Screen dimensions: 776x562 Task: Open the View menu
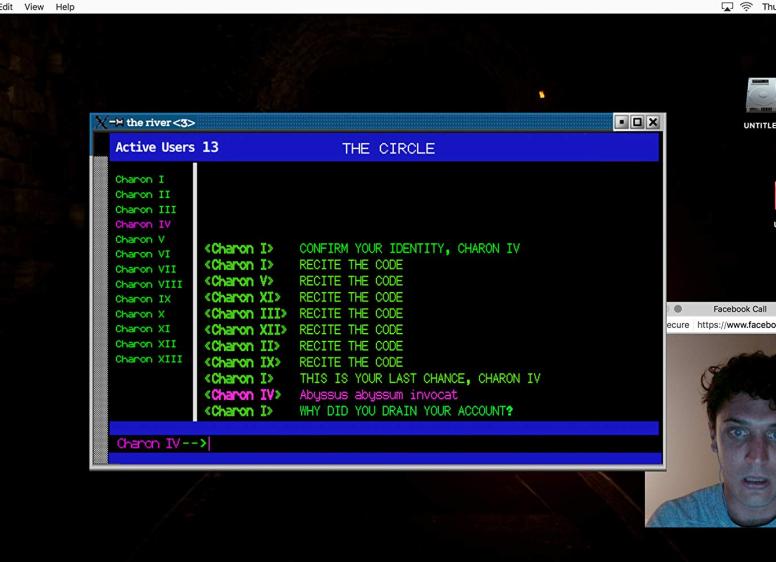(x=34, y=7)
